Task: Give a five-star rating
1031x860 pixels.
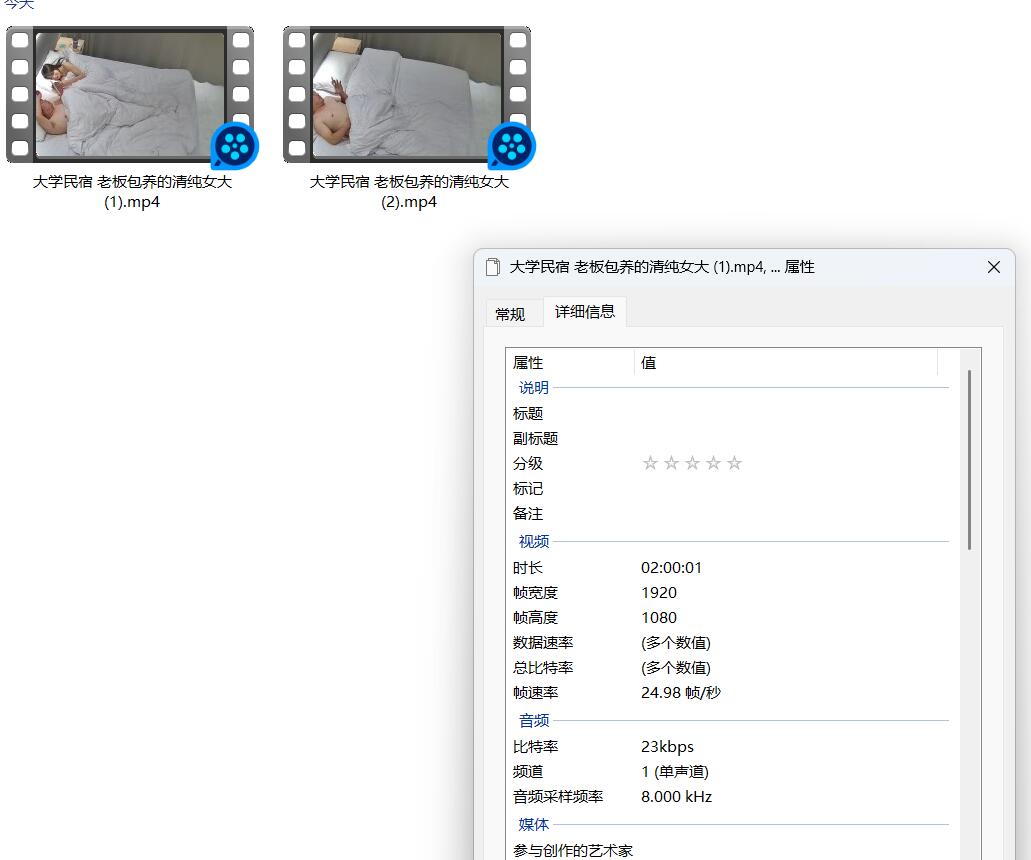Action: [734, 463]
